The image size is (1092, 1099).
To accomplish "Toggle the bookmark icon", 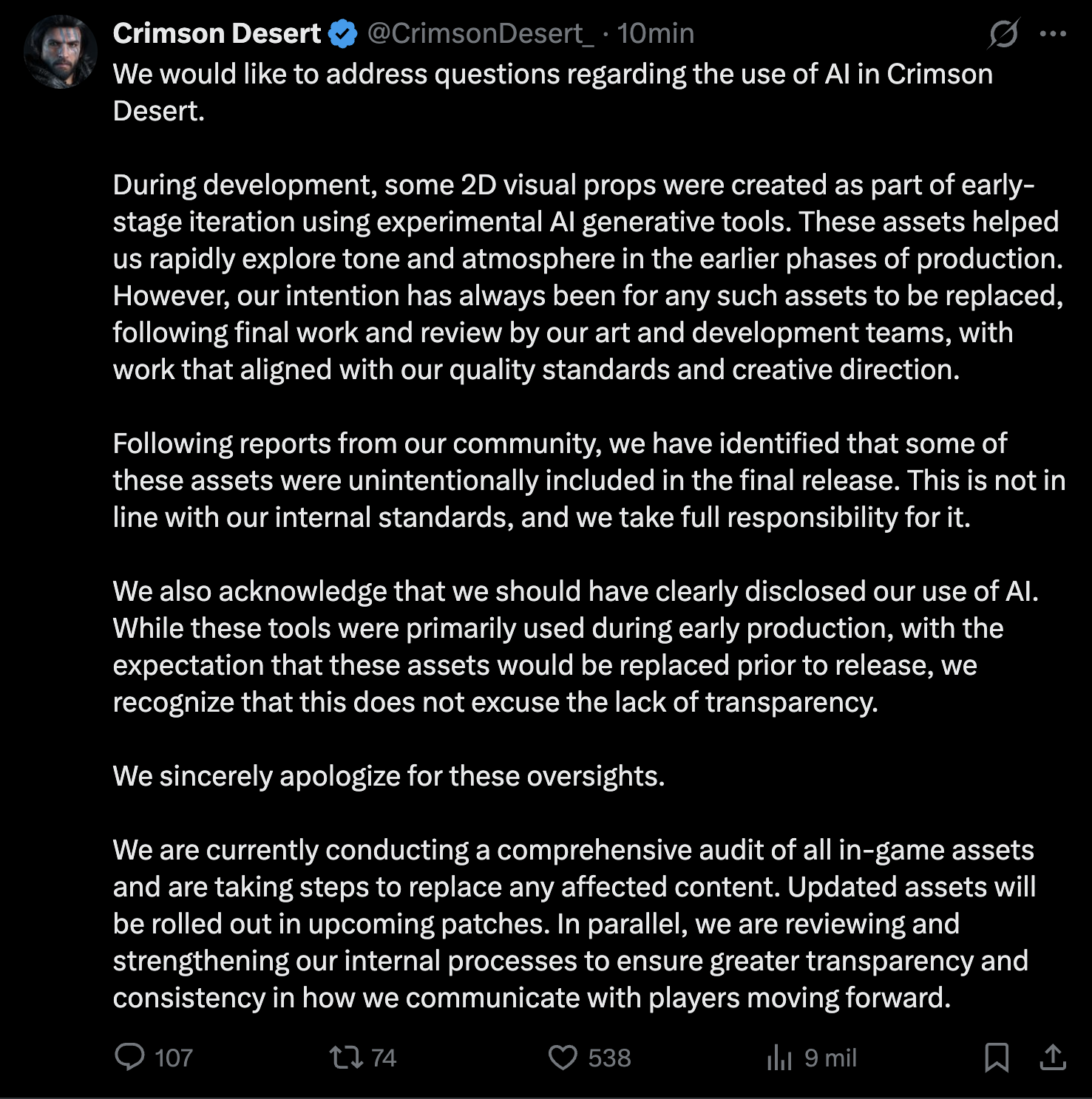I will coord(997,1058).
